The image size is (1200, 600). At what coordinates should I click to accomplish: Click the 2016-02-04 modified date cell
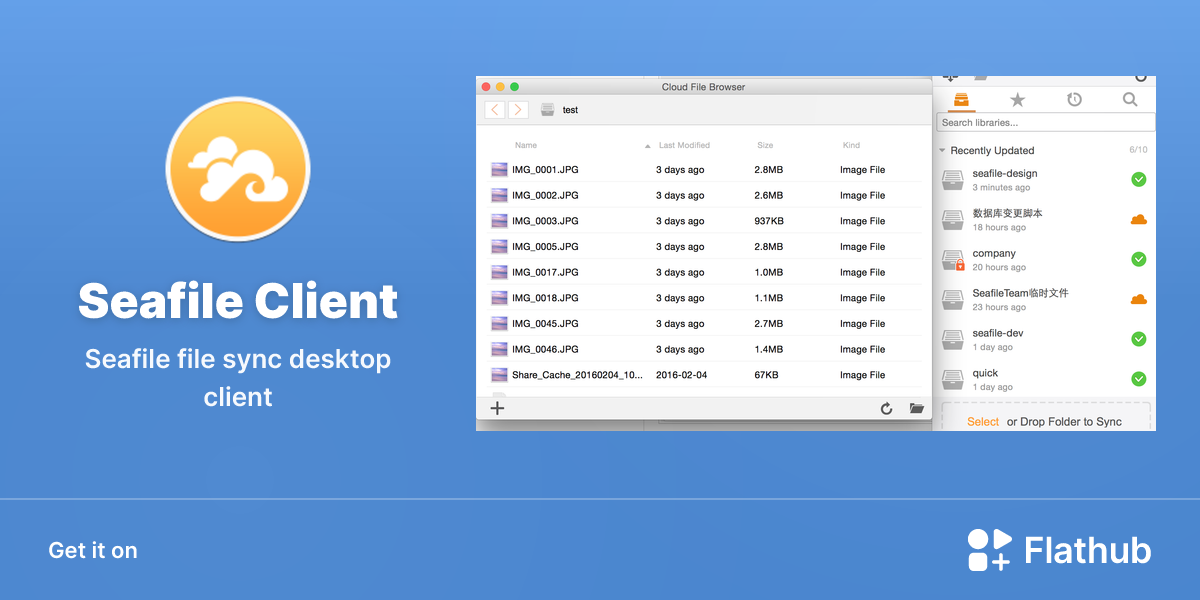[682, 375]
